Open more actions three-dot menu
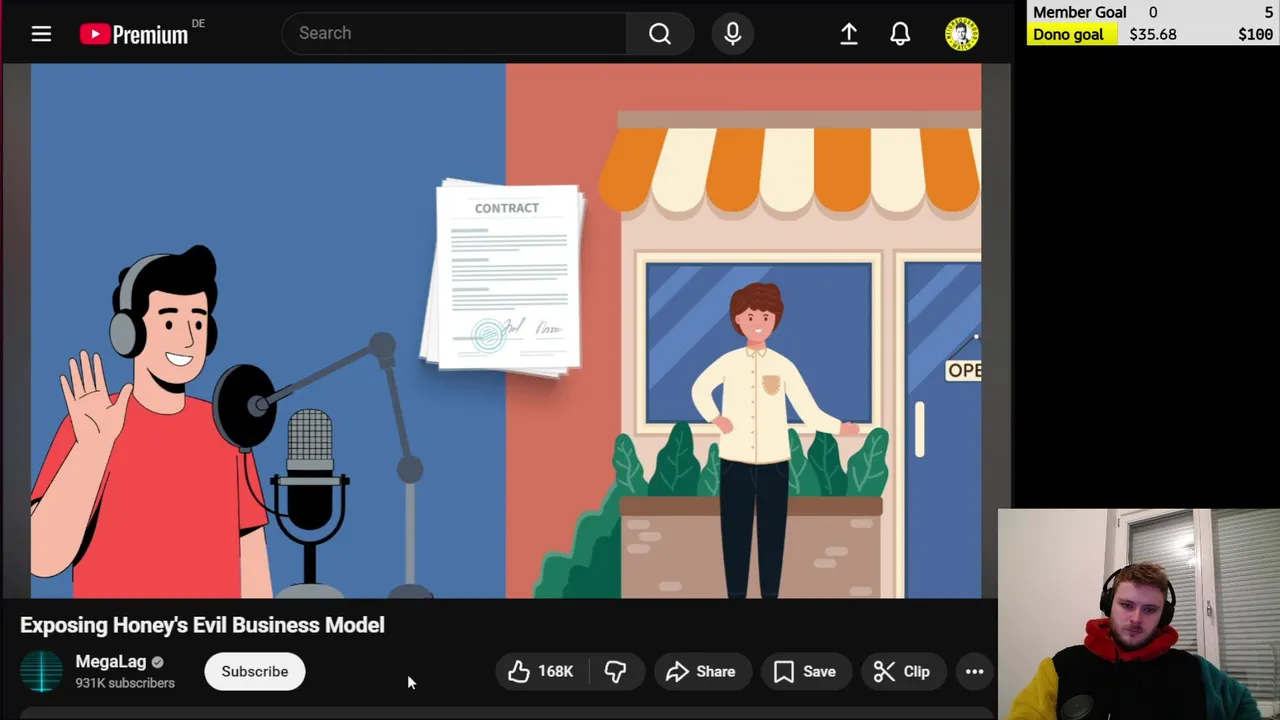This screenshot has width=1280, height=720. [974, 671]
